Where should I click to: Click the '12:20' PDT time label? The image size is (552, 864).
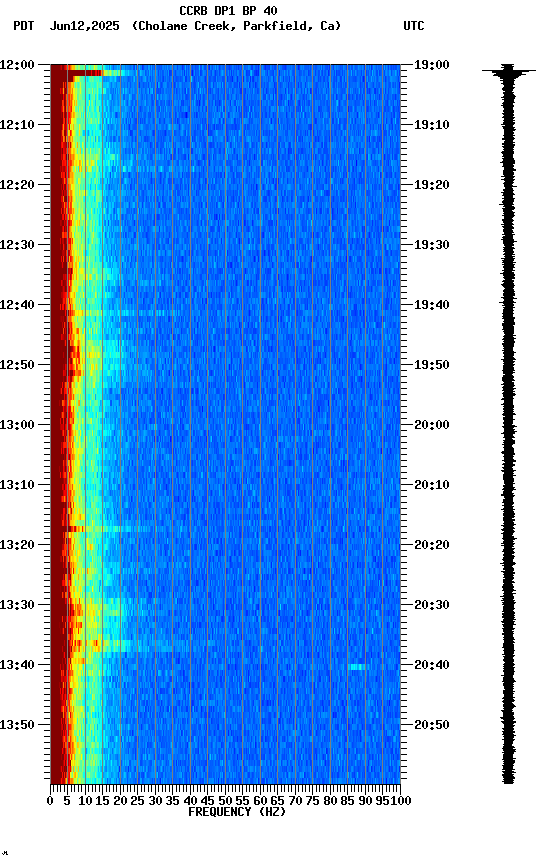pos(17,185)
